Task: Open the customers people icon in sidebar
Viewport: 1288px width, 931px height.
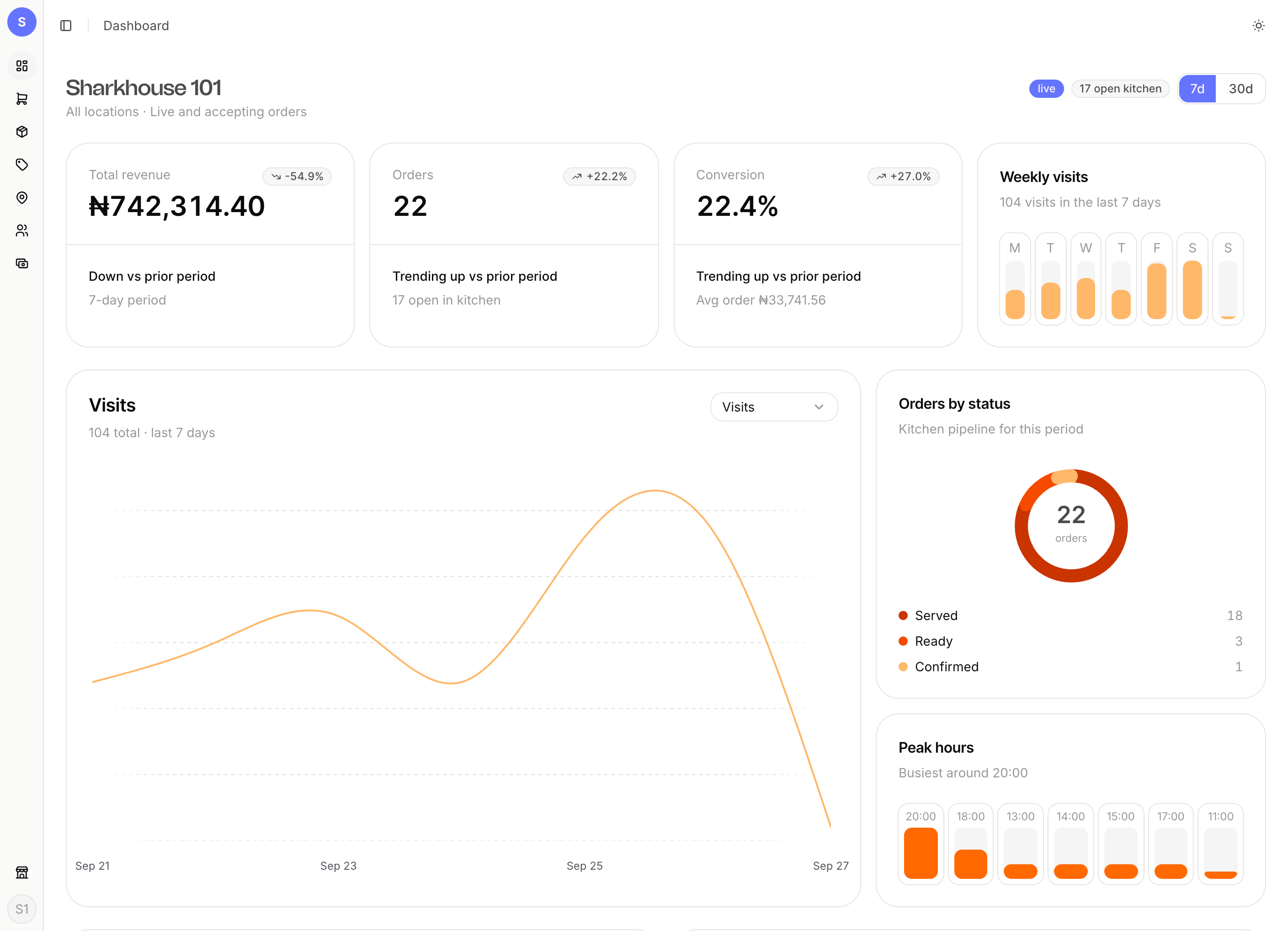Action: (21, 230)
